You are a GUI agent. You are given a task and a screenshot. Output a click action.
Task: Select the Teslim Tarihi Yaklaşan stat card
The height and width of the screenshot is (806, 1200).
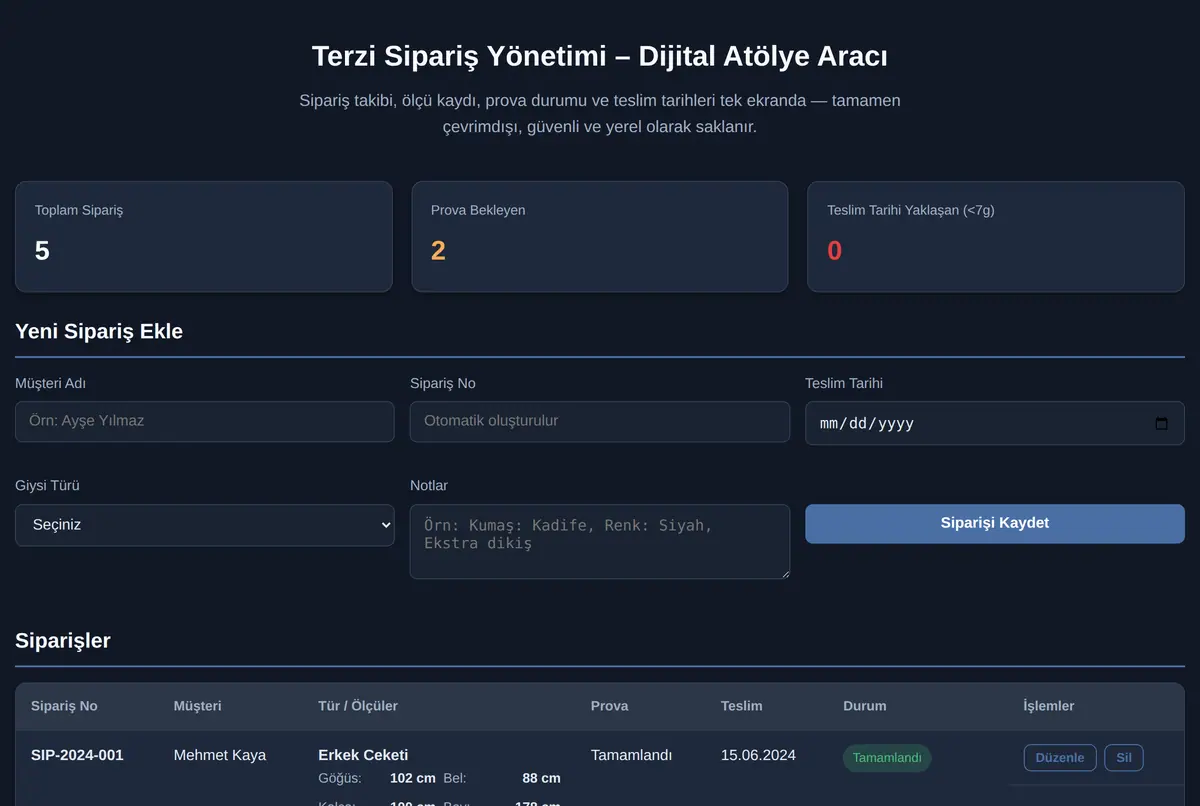pyautogui.click(x=996, y=237)
